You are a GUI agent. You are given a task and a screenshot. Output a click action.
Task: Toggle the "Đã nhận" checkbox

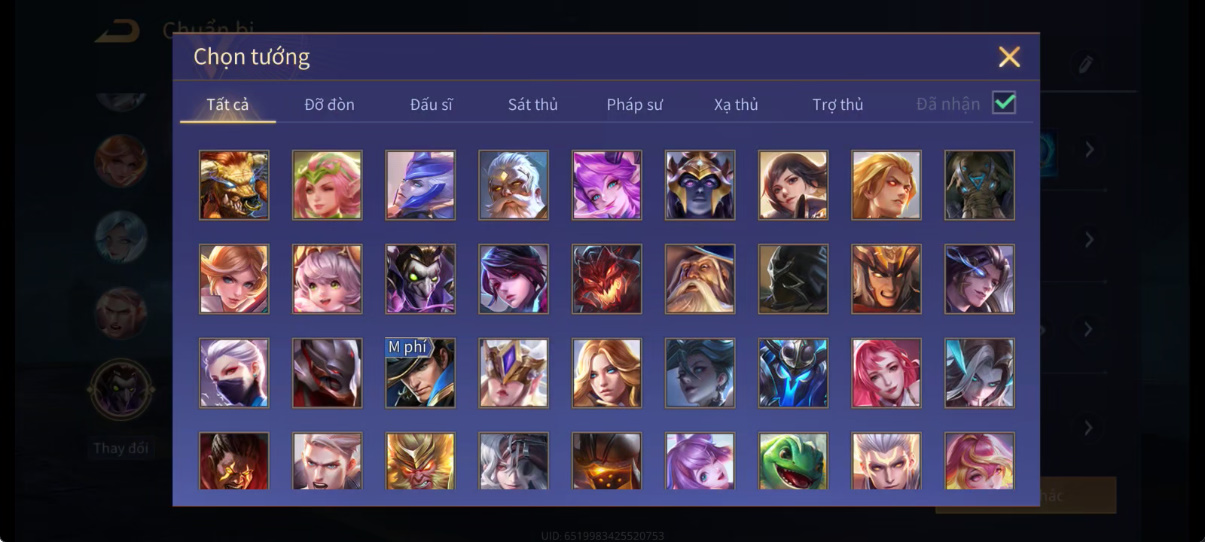(x=1004, y=103)
